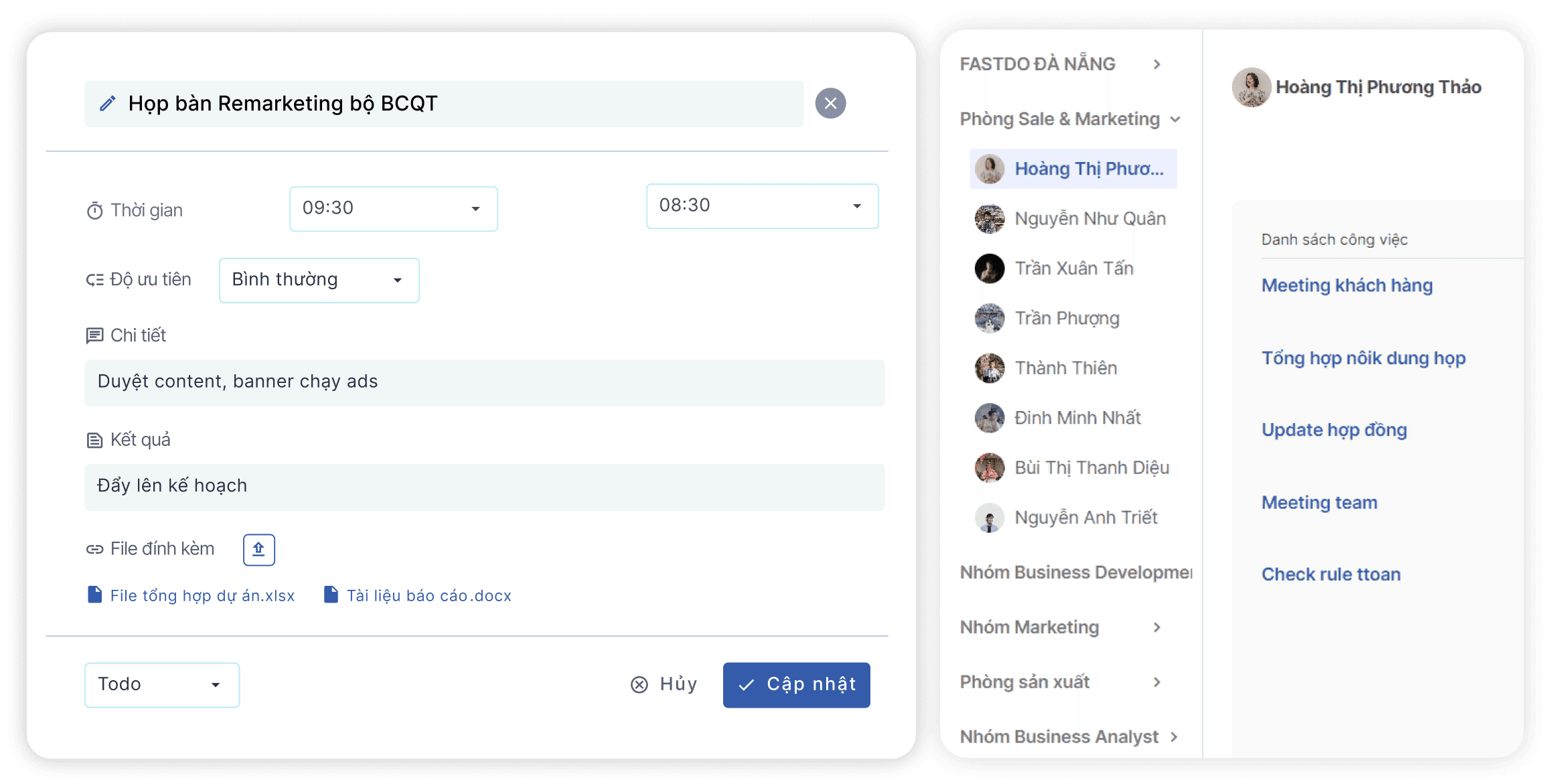1550x784 pixels.
Task: Click the Cập nhật update button
Action: click(797, 684)
